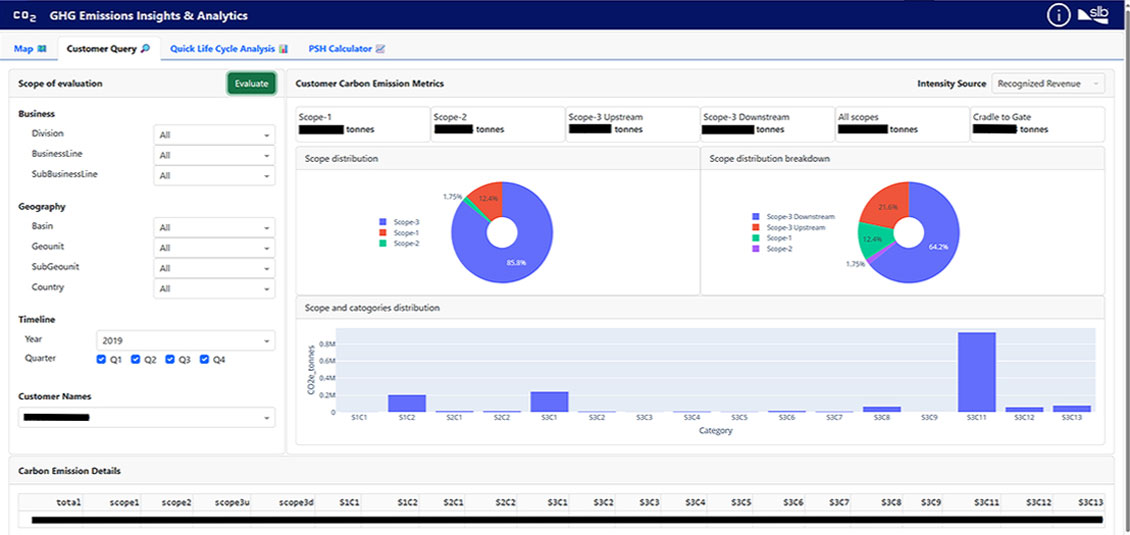This screenshot has width=1130, height=535.
Task: Click the S3C8 bar in the chart
Action: point(881,409)
